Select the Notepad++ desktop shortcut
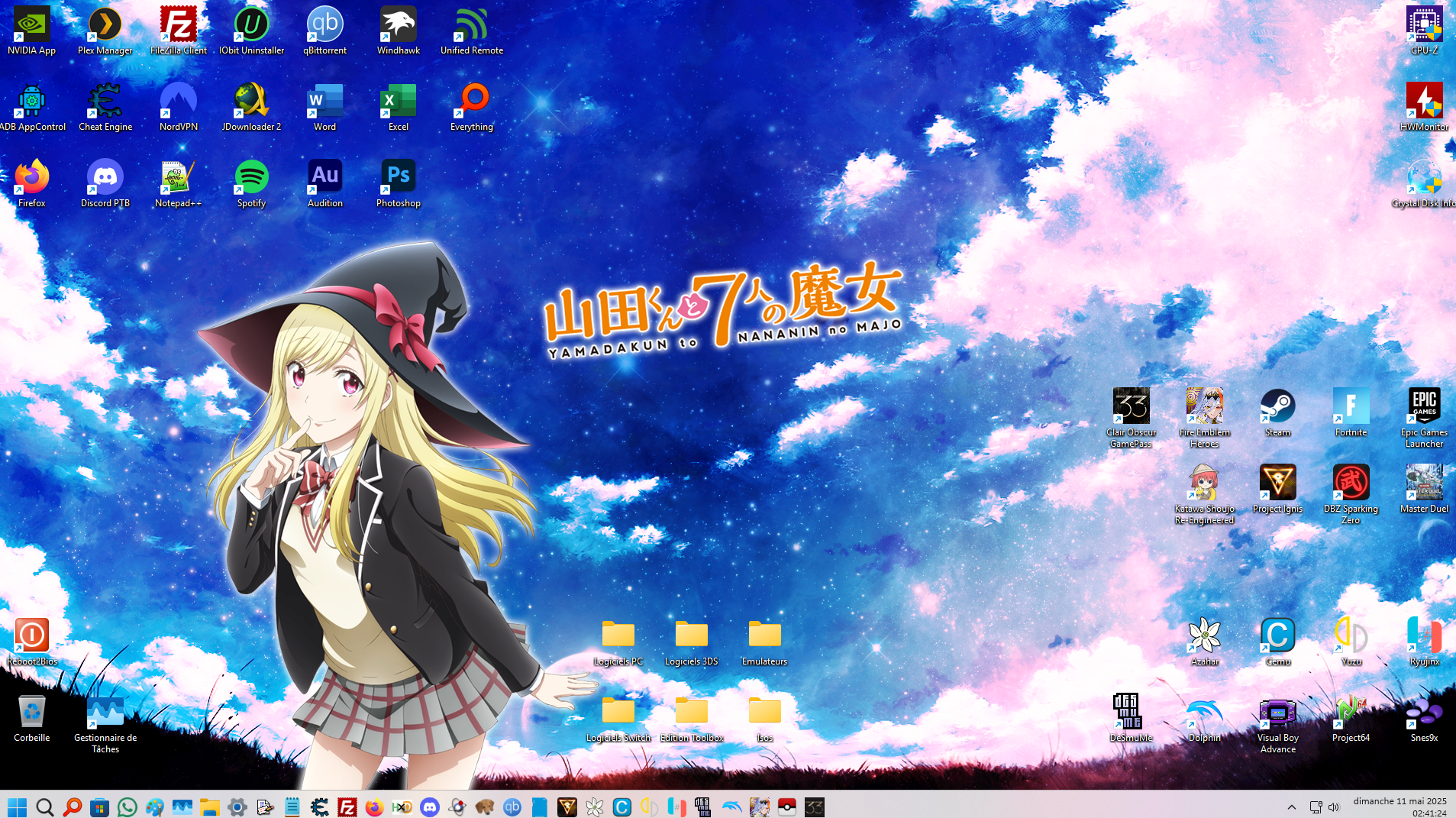1456x818 pixels. click(x=179, y=183)
